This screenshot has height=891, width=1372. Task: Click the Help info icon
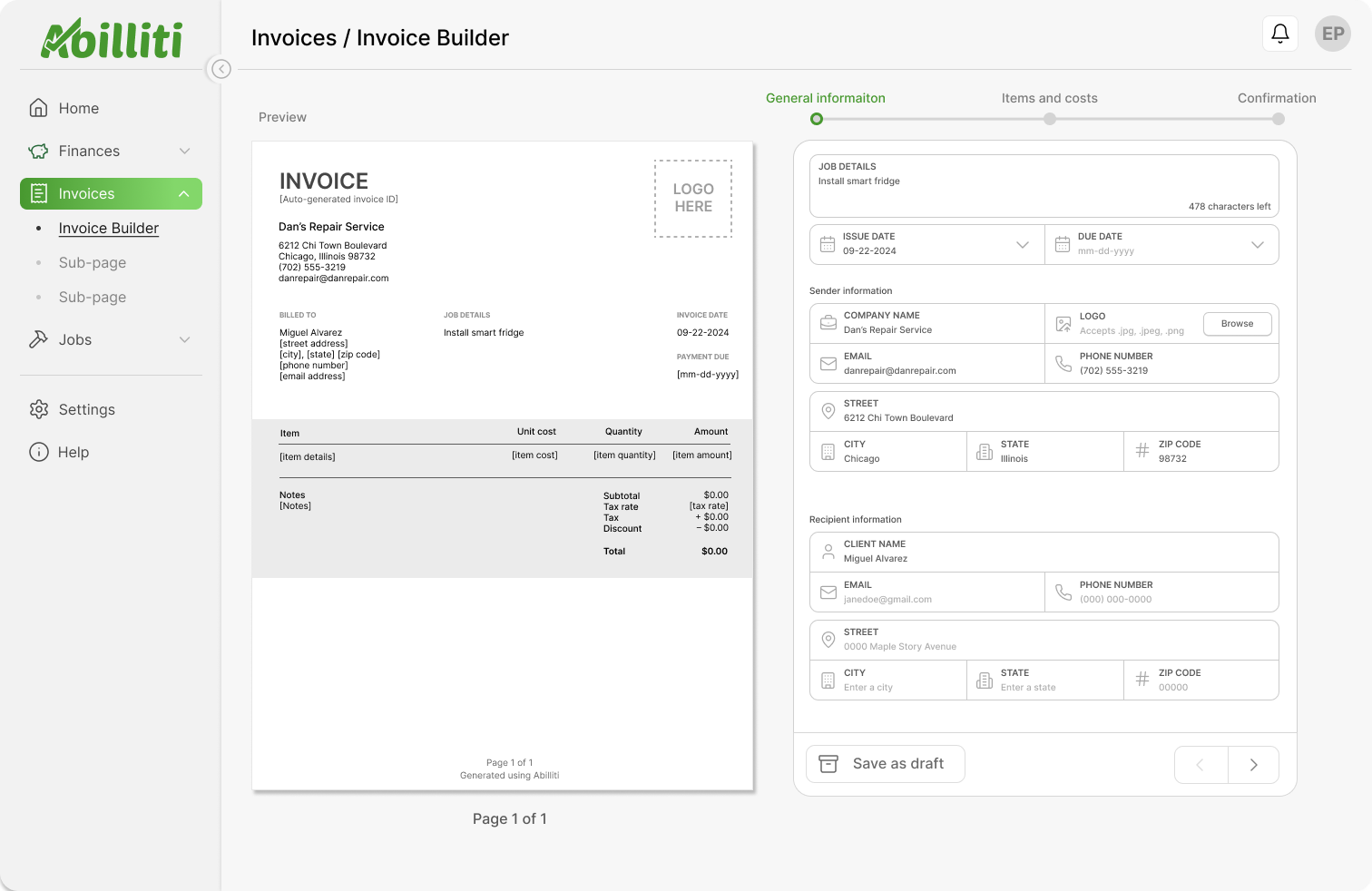[x=38, y=452]
